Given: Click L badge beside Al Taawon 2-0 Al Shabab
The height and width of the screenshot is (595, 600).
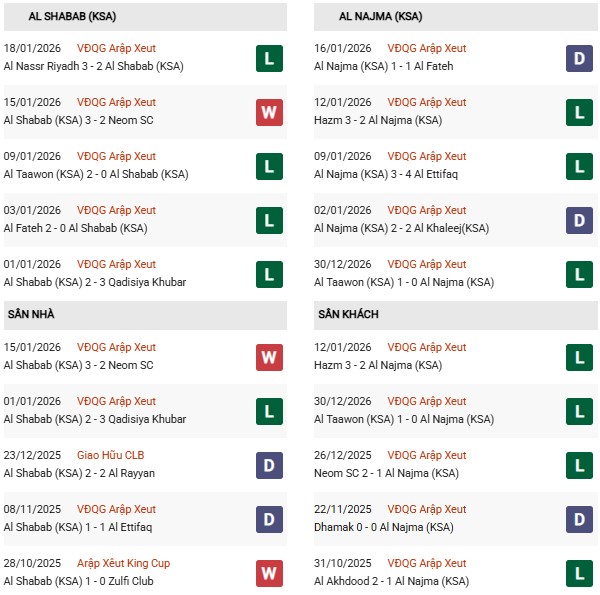Looking at the screenshot, I should (267, 166).
